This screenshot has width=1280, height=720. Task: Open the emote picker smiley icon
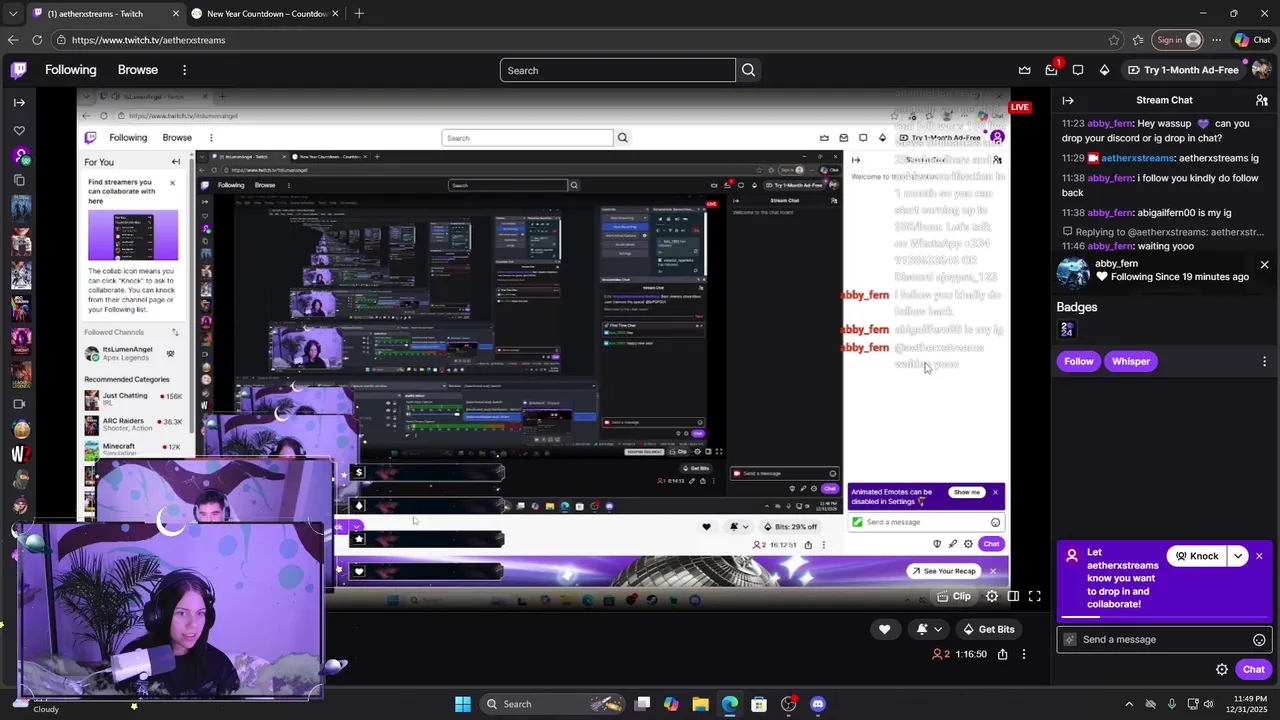[x=1259, y=640]
